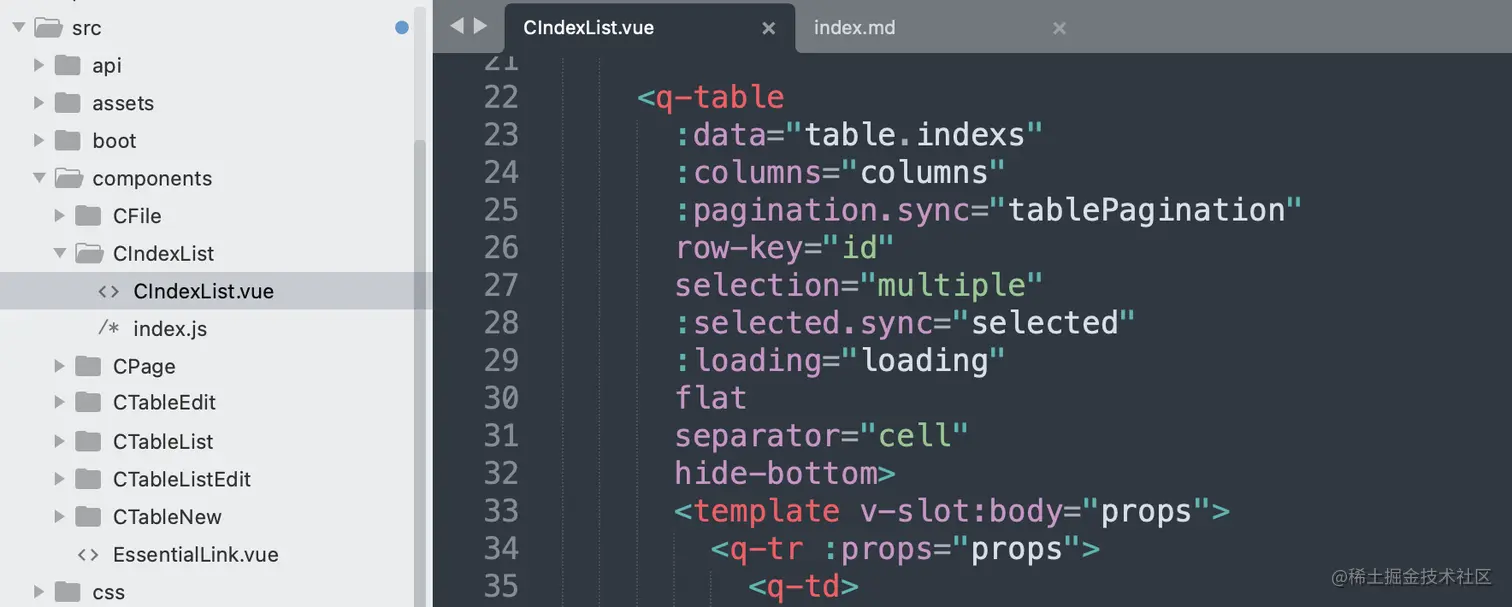Click the assets folder icon
Viewport: 1512px width, 607px height.
pos(67,102)
